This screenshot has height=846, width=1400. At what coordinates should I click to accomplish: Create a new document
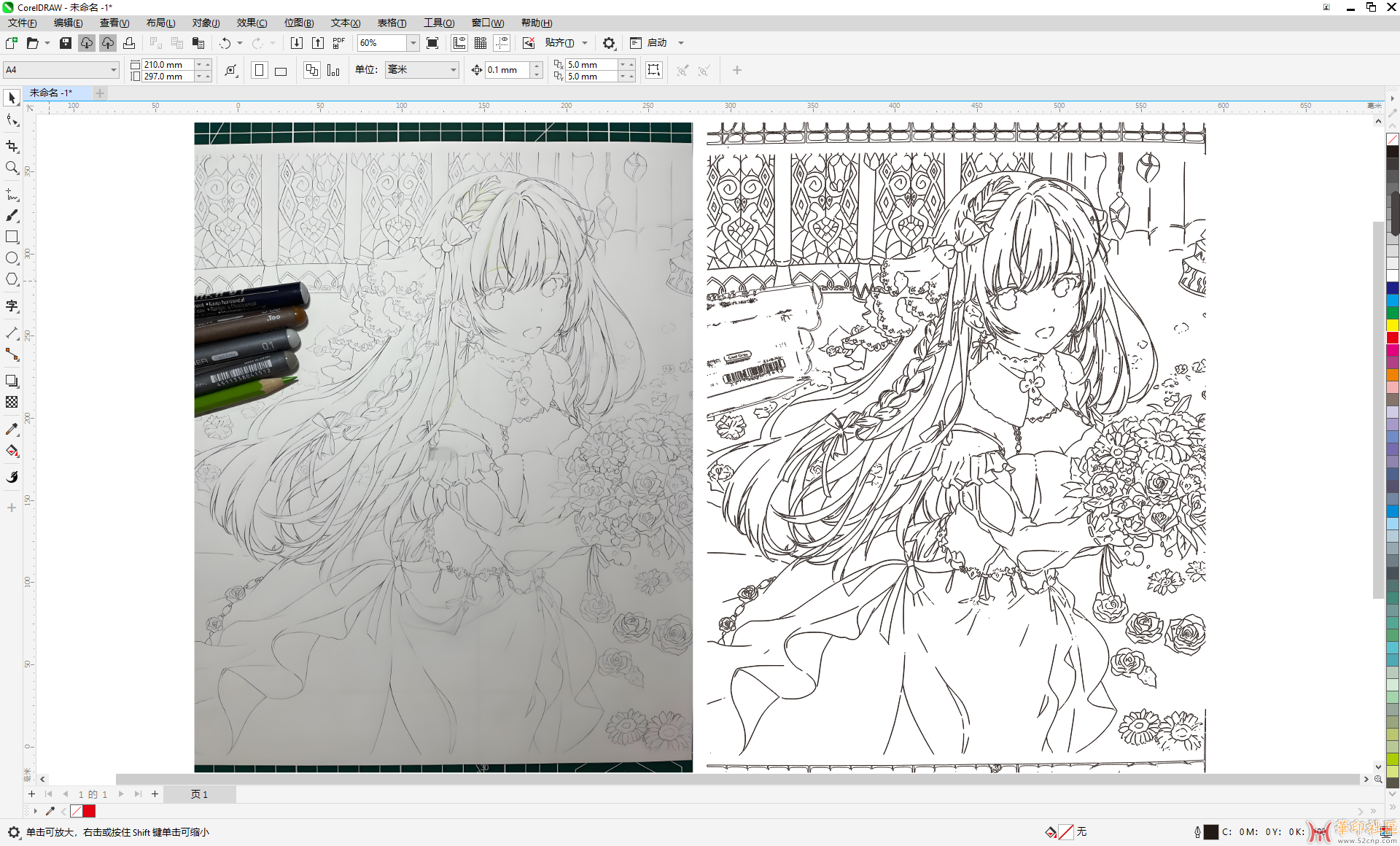12,43
